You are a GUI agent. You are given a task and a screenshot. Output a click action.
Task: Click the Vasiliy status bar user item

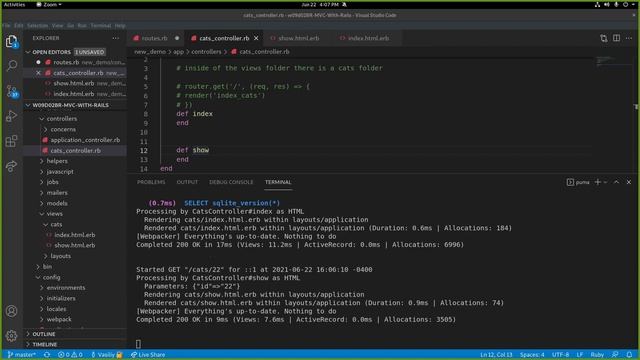tap(106, 355)
